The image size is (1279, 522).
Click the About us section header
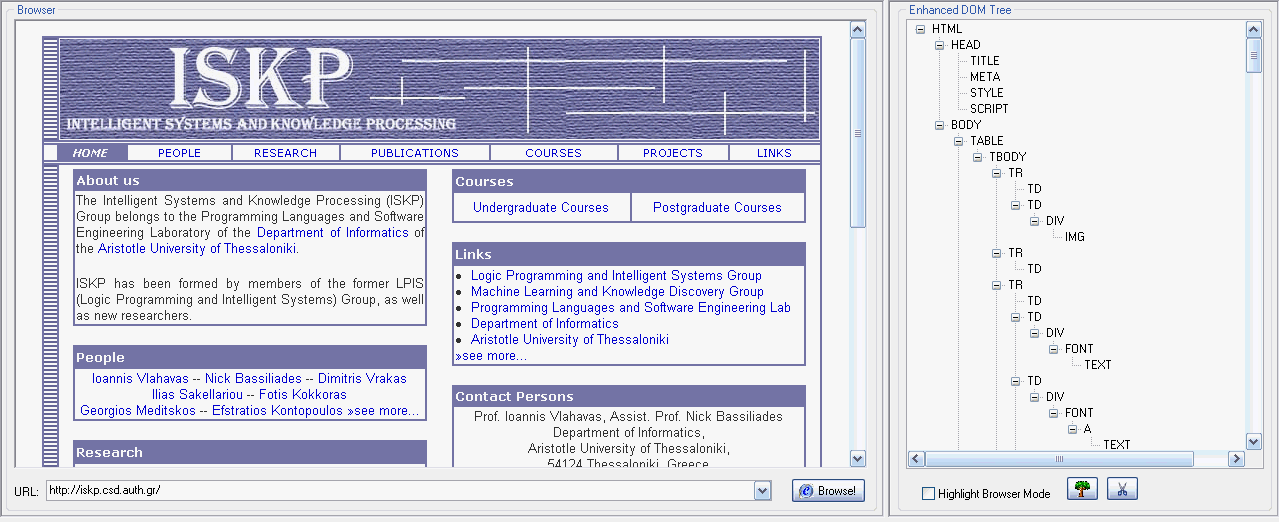(250, 181)
